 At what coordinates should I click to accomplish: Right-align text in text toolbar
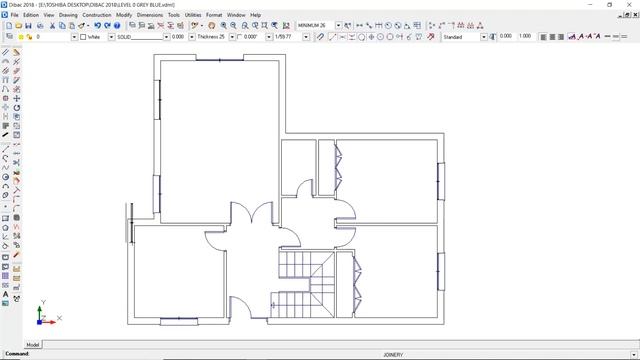562,37
